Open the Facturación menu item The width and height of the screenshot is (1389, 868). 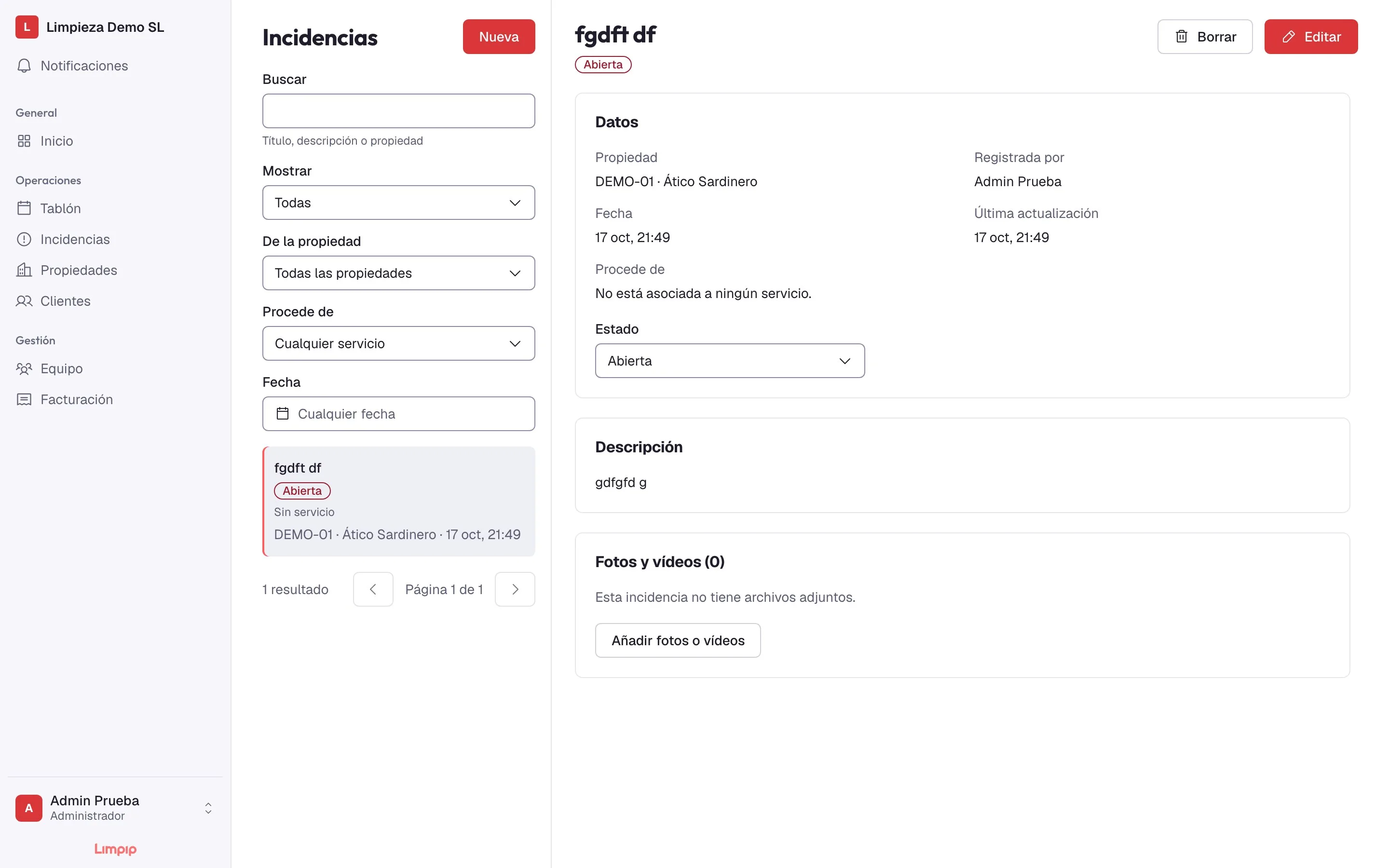(115, 400)
